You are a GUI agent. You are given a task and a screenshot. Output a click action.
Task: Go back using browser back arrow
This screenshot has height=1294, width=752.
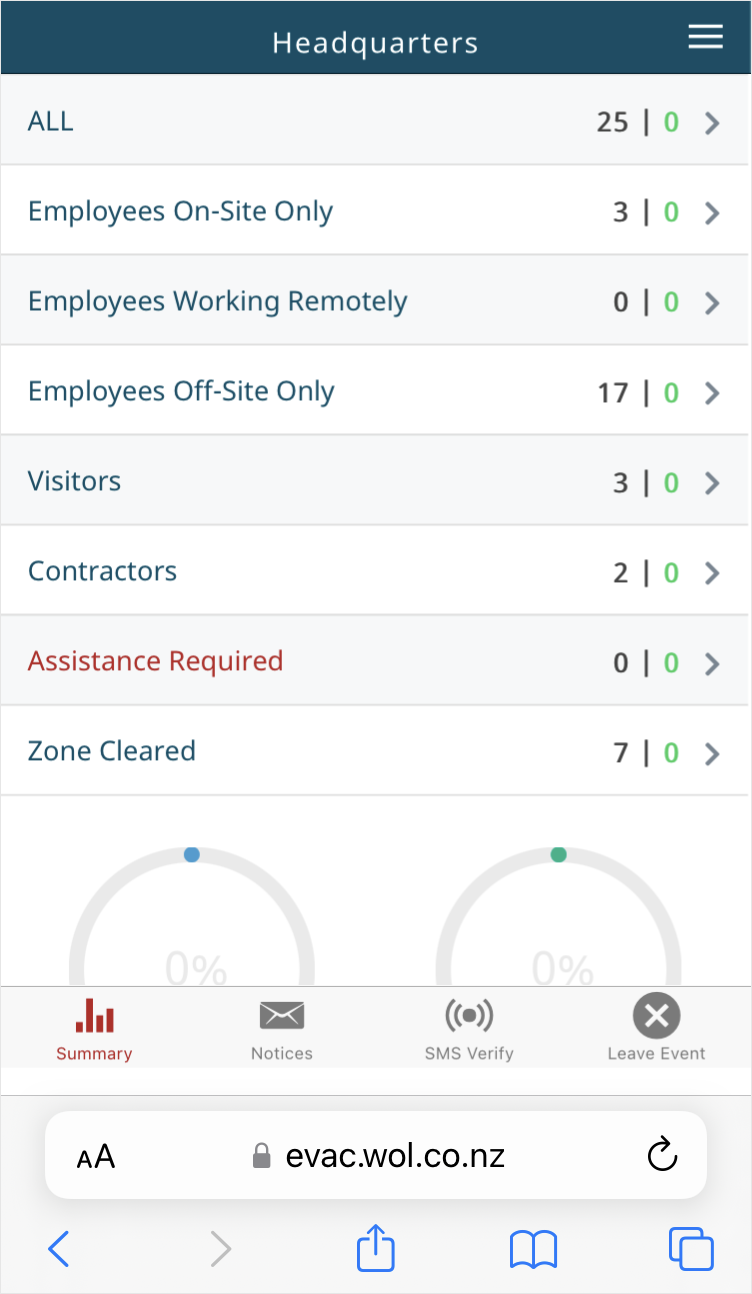pos(59,1249)
